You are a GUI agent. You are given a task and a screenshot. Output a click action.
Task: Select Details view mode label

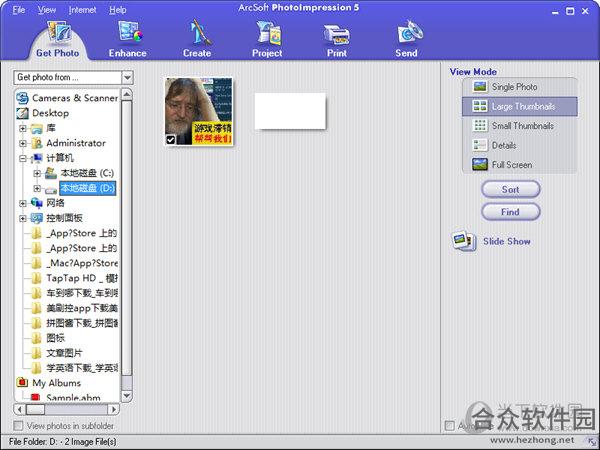click(x=504, y=145)
